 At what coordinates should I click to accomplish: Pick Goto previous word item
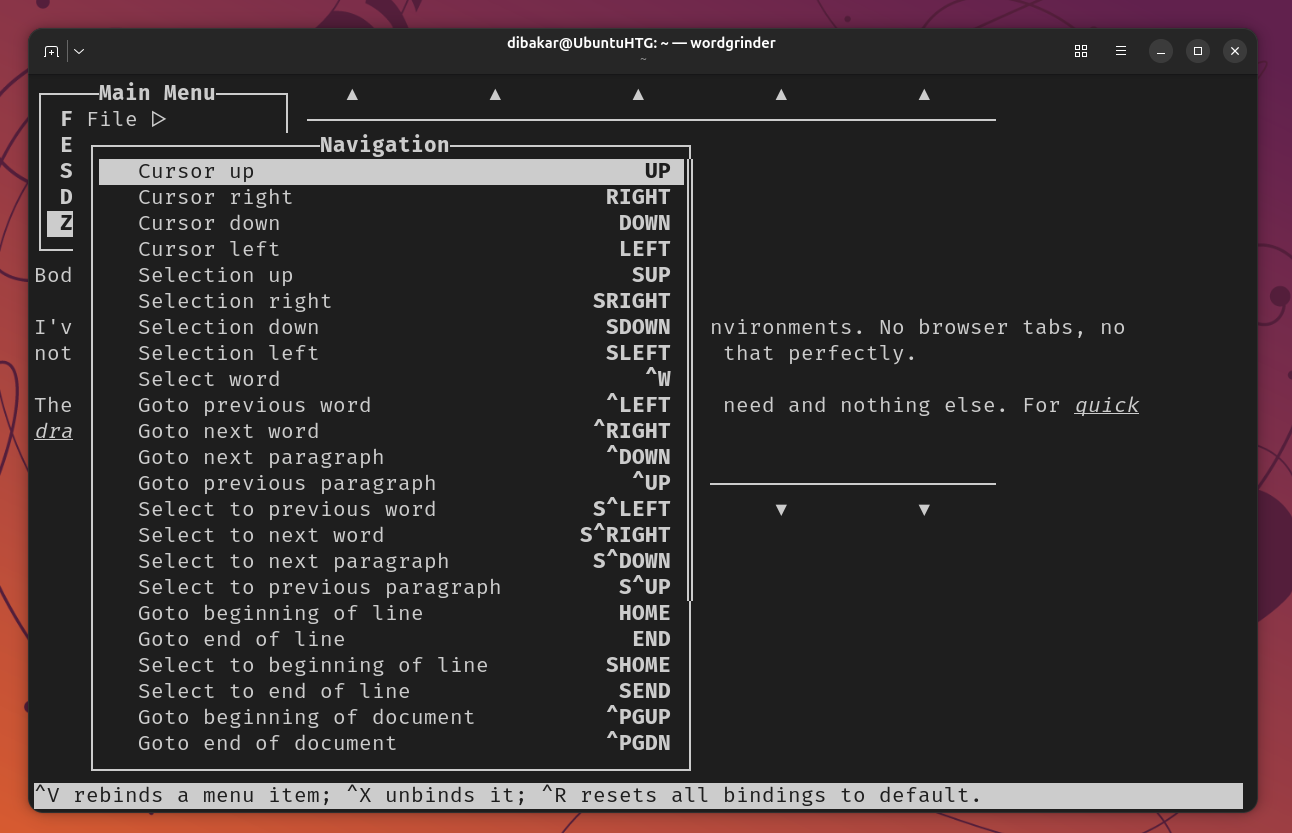[x=391, y=405]
